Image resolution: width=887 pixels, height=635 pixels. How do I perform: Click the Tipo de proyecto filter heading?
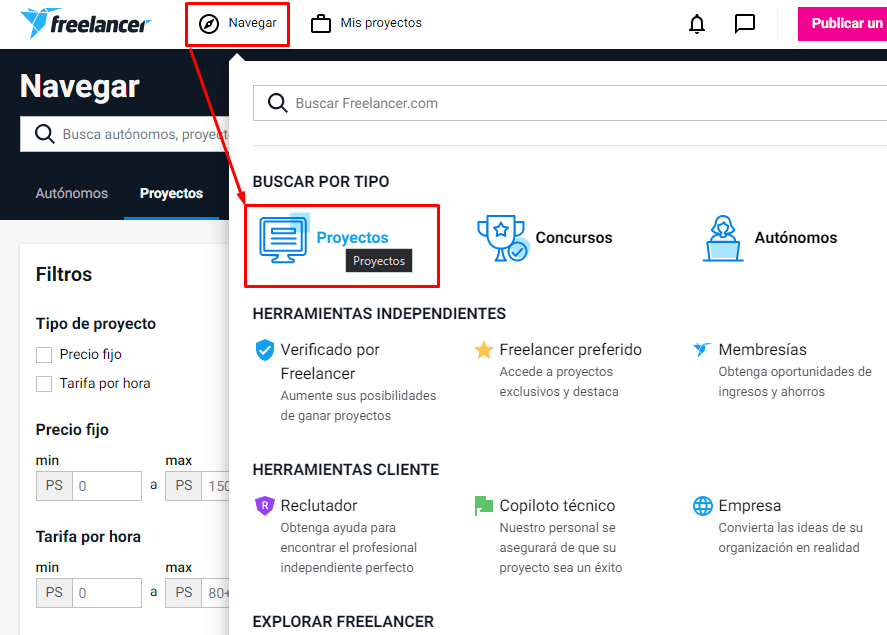pos(96,323)
